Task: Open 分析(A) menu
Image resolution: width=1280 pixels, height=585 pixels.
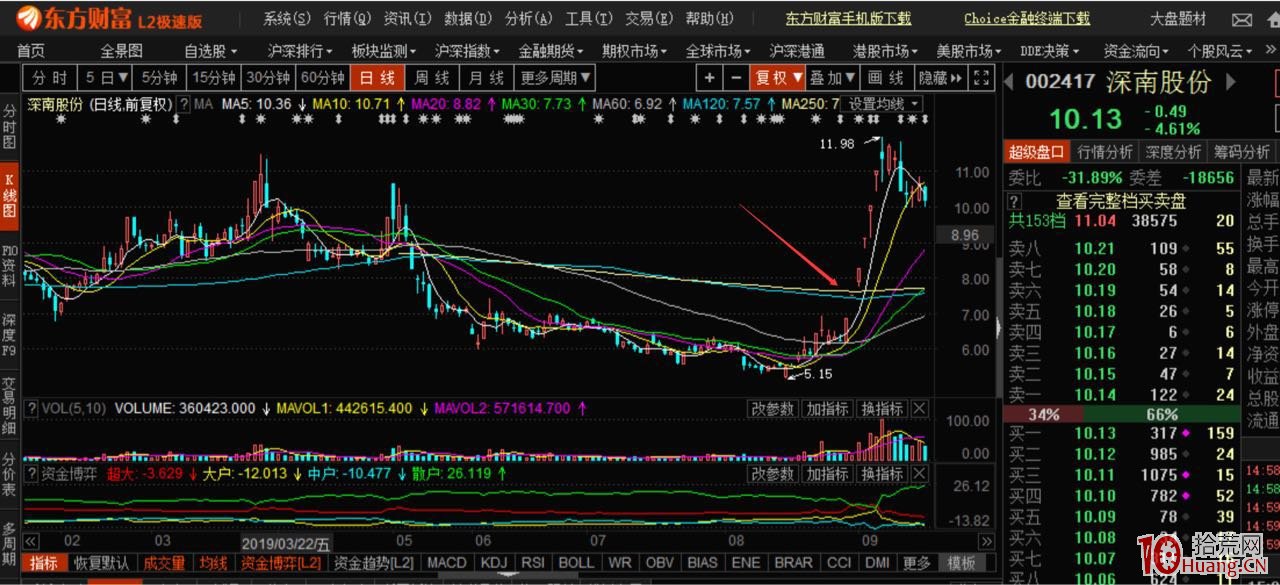Action: point(528,18)
